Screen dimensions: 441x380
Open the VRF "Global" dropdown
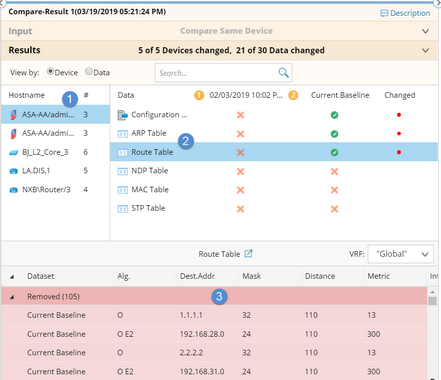[x=401, y=254]
